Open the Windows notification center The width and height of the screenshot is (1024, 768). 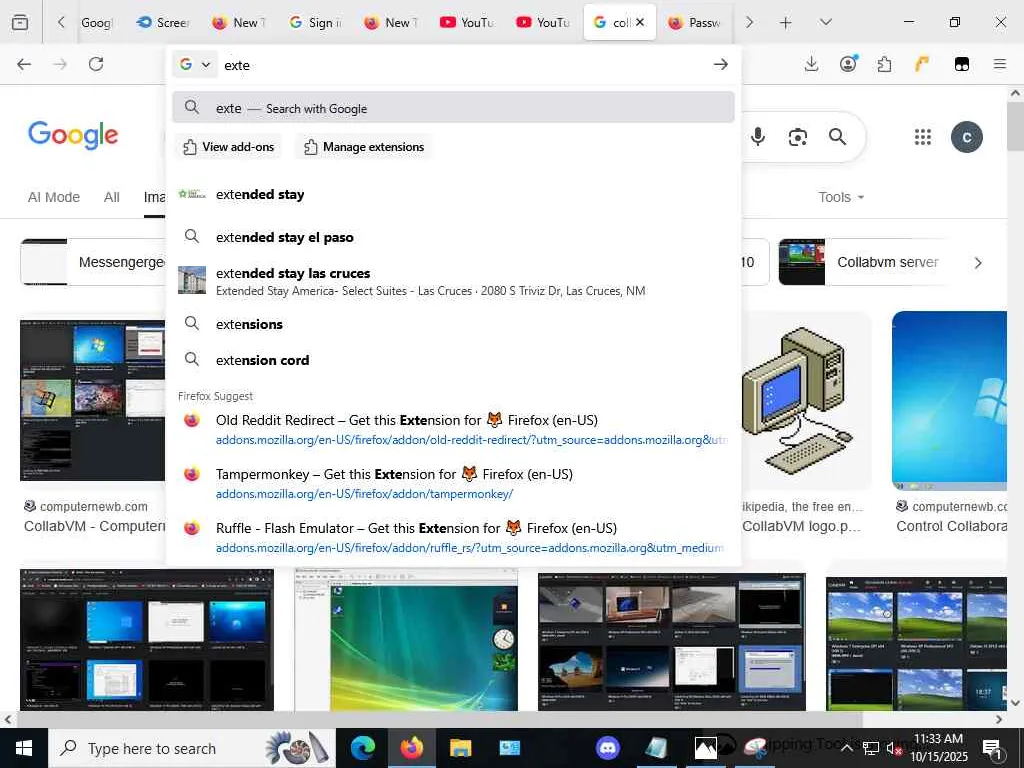993,748
